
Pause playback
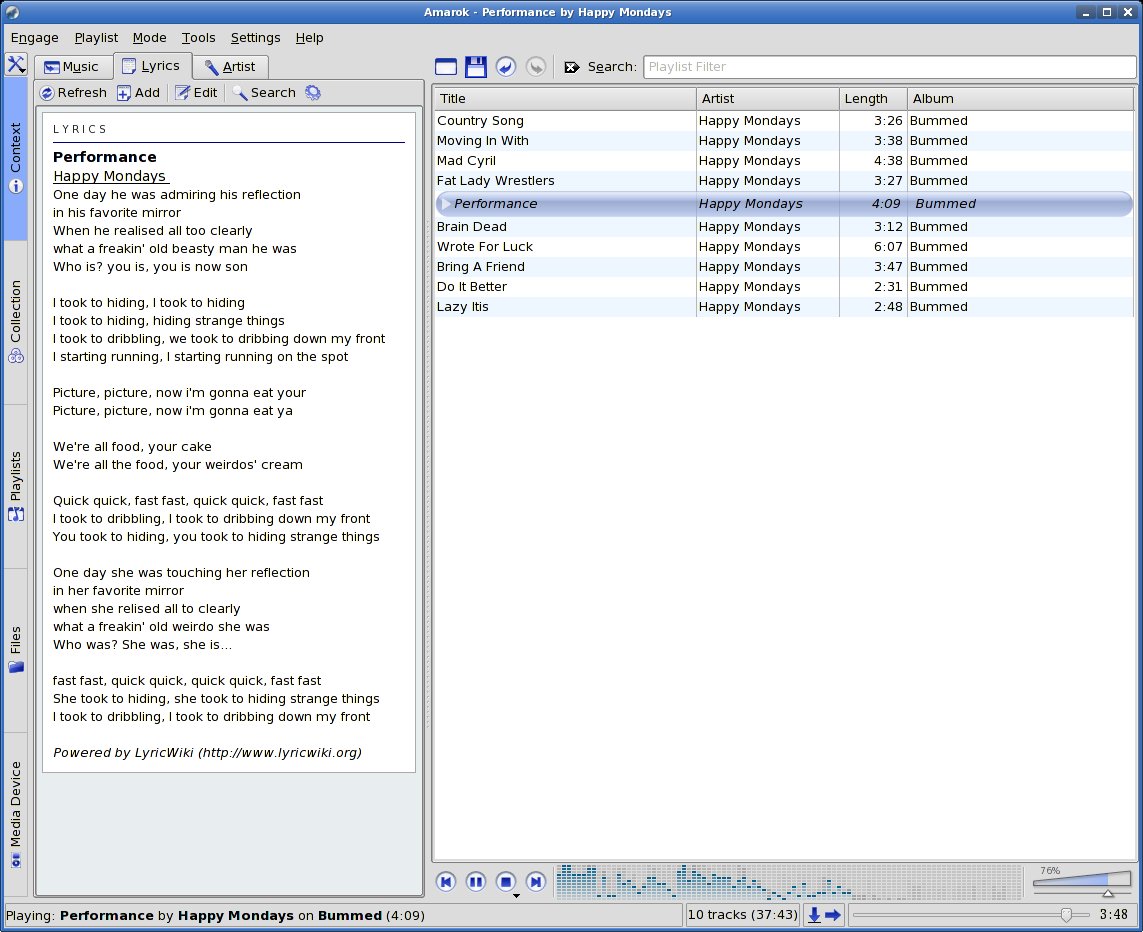(476, 882)
